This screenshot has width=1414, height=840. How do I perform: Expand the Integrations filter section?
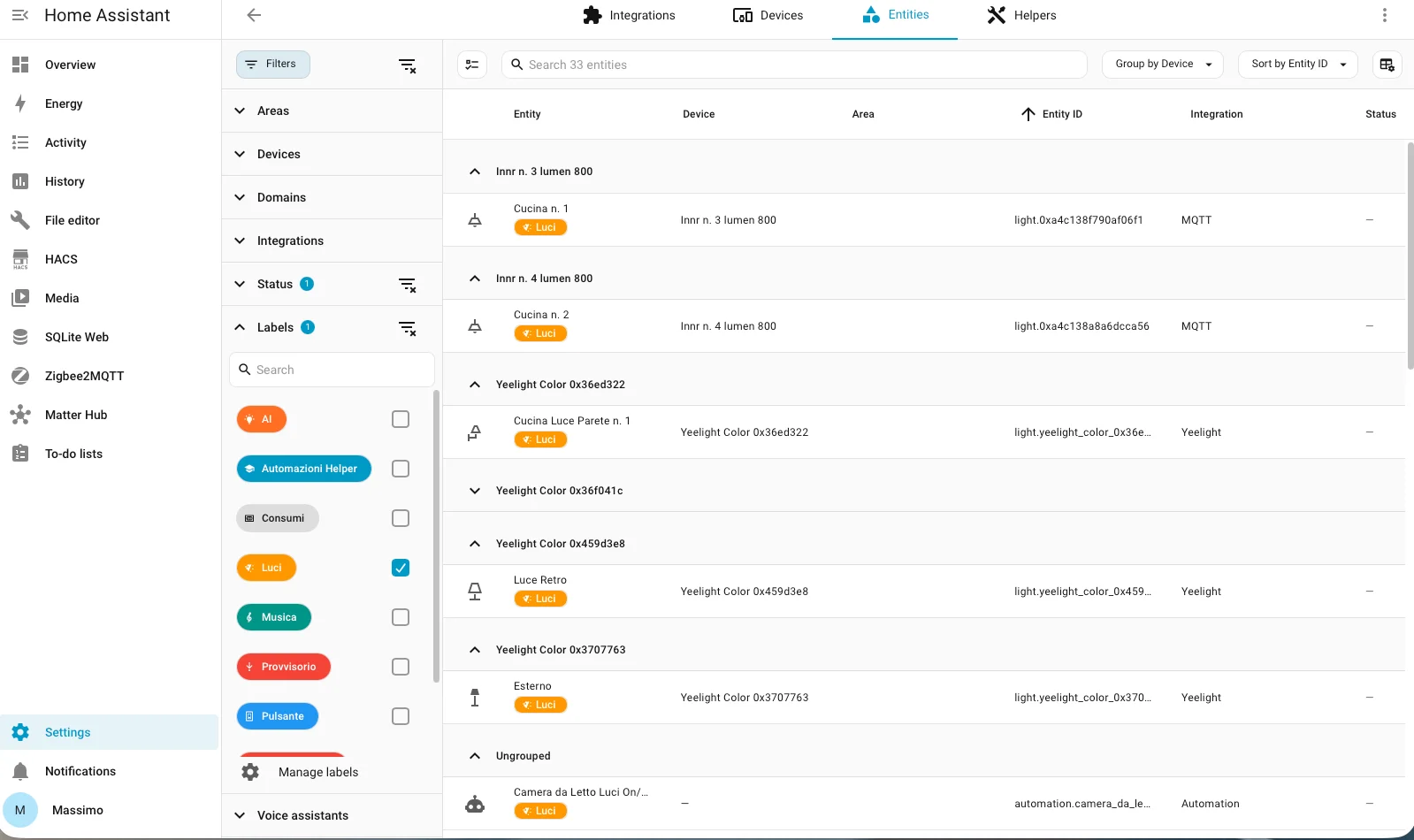pos(332,241)
